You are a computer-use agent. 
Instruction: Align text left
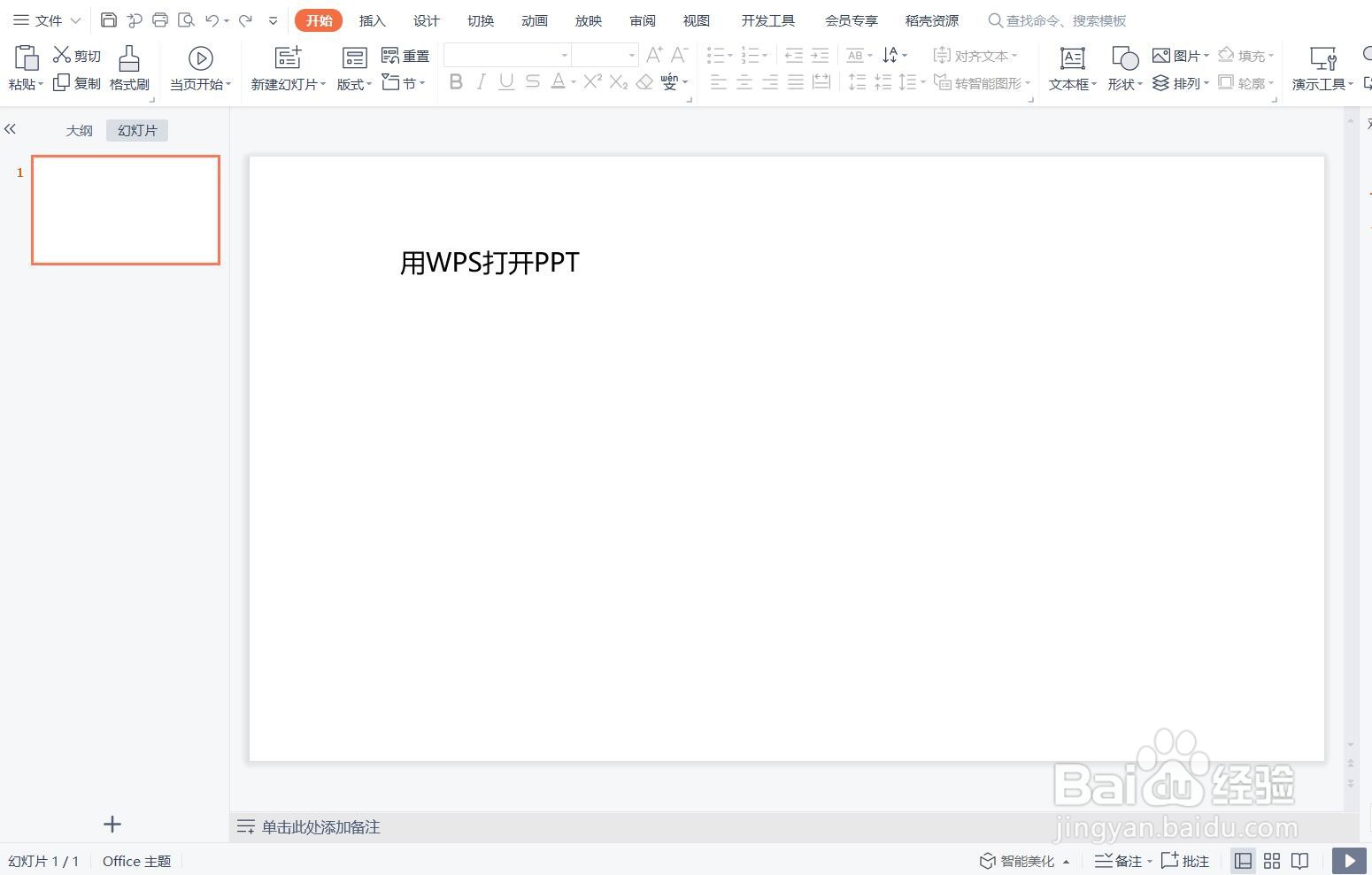pos(719,82)
